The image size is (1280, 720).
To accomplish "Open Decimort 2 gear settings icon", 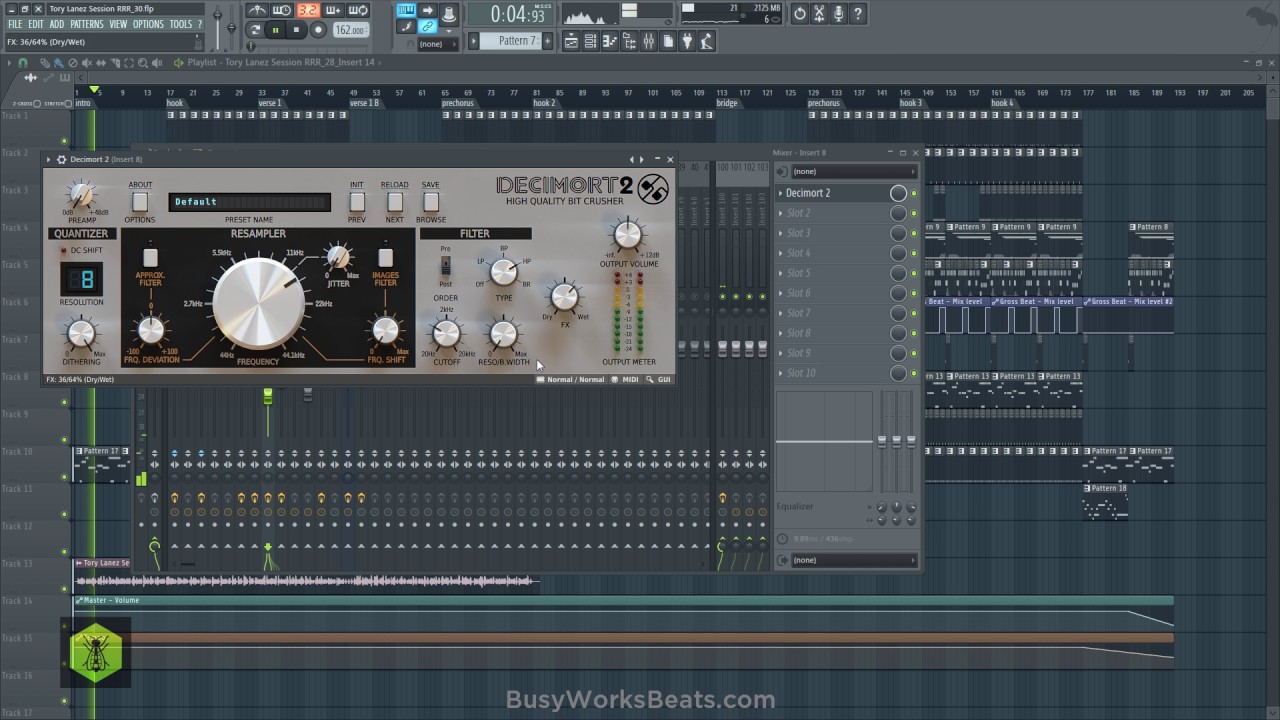I will click(x=61, y=159).
